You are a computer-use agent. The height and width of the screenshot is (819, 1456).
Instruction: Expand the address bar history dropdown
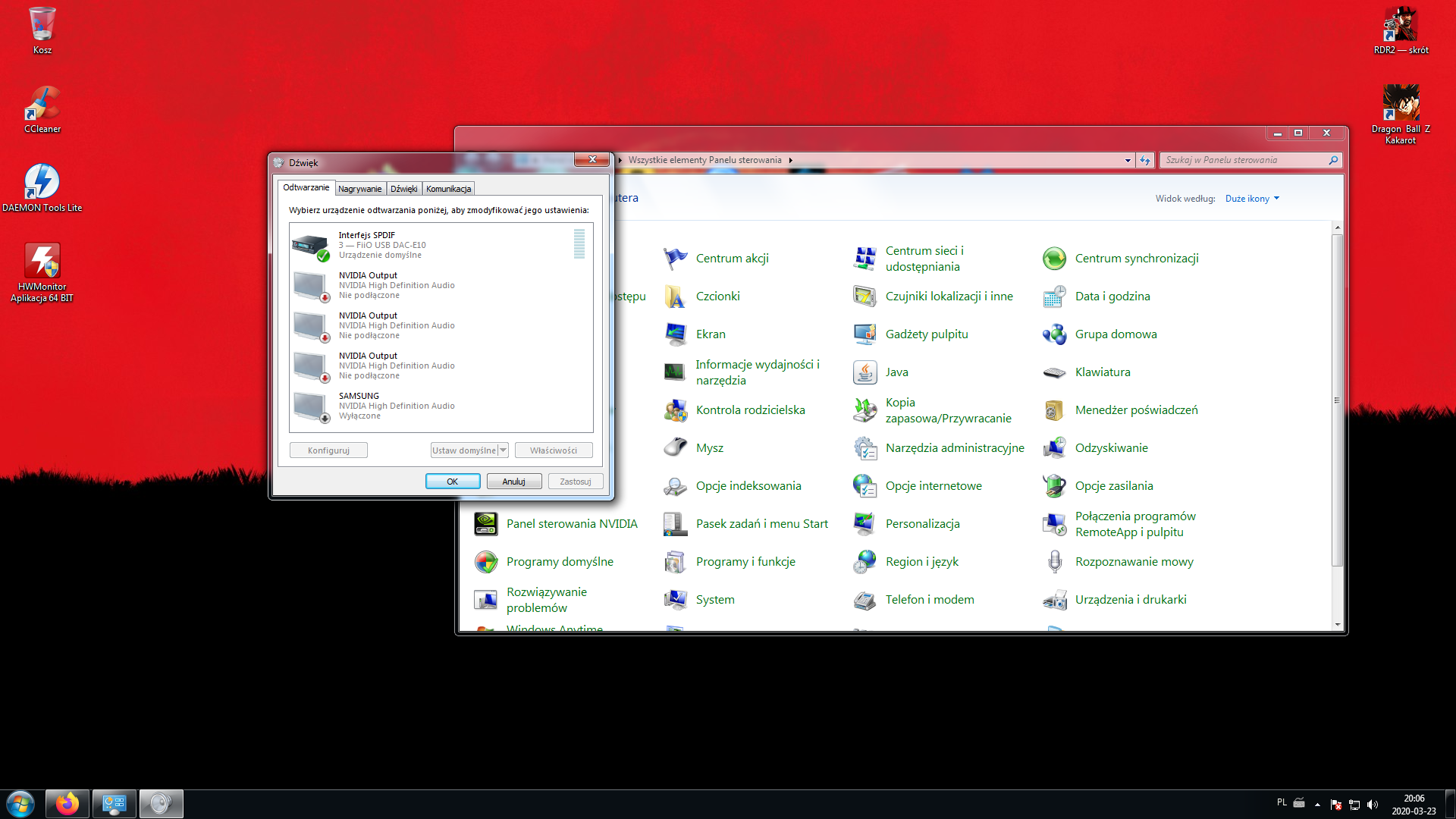[1128, 160]
